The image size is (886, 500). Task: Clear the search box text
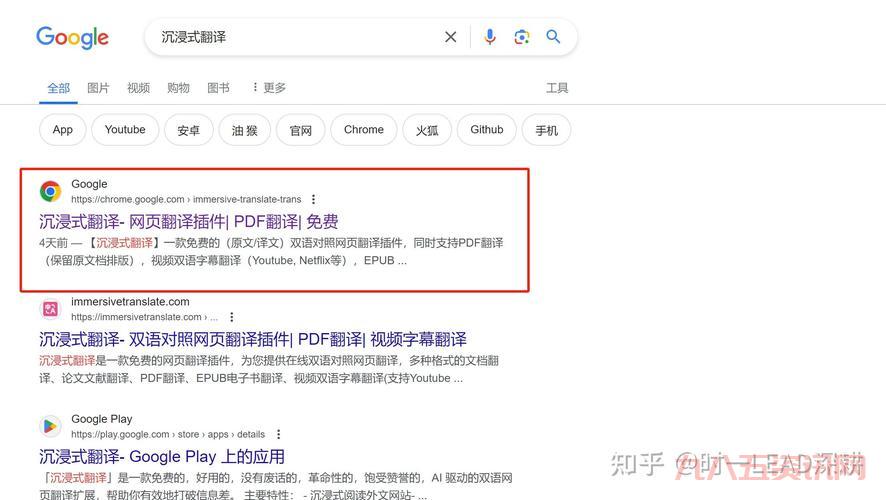[x=450, y=37]
